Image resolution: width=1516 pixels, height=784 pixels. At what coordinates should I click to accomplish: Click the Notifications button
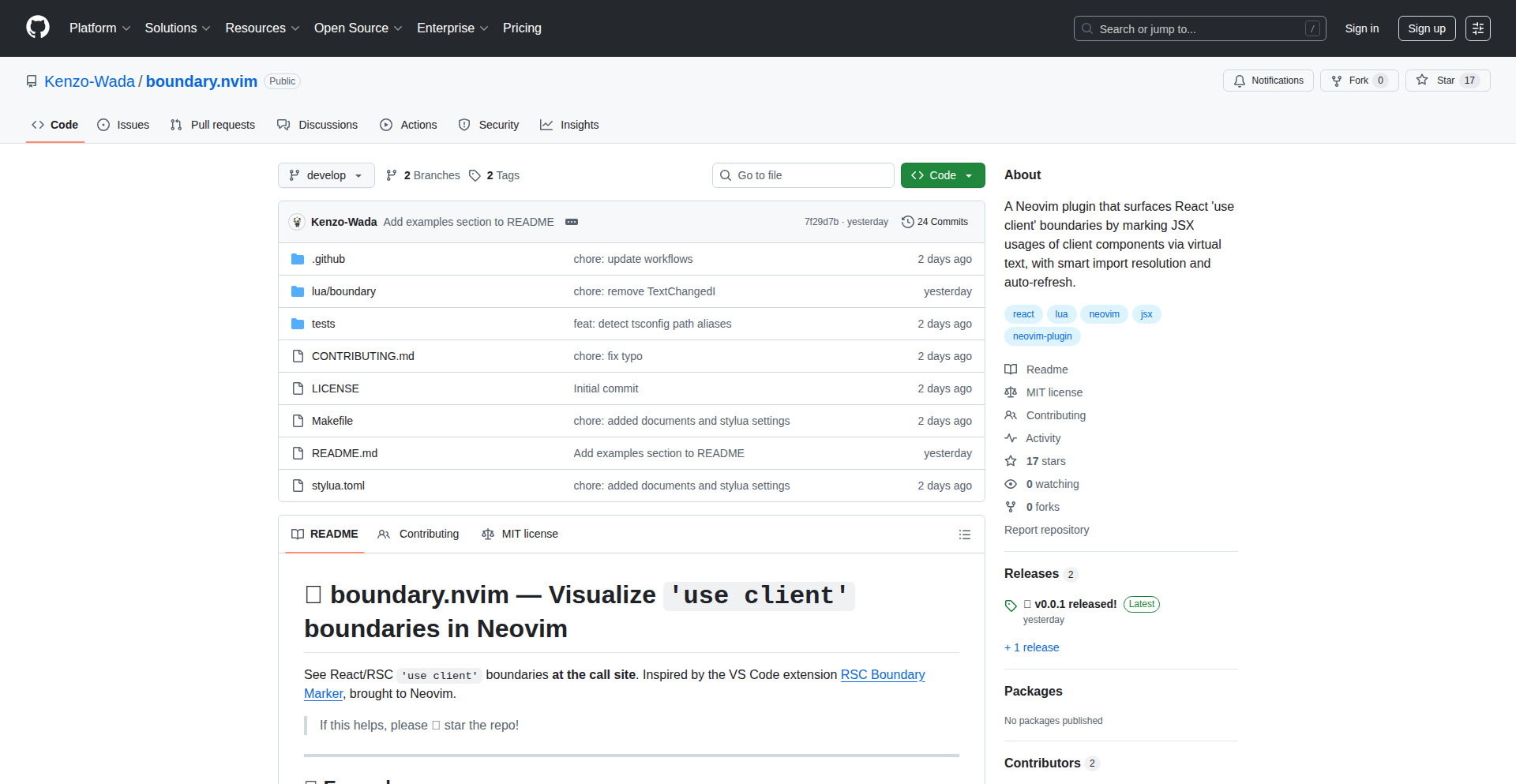[1268, 81]
